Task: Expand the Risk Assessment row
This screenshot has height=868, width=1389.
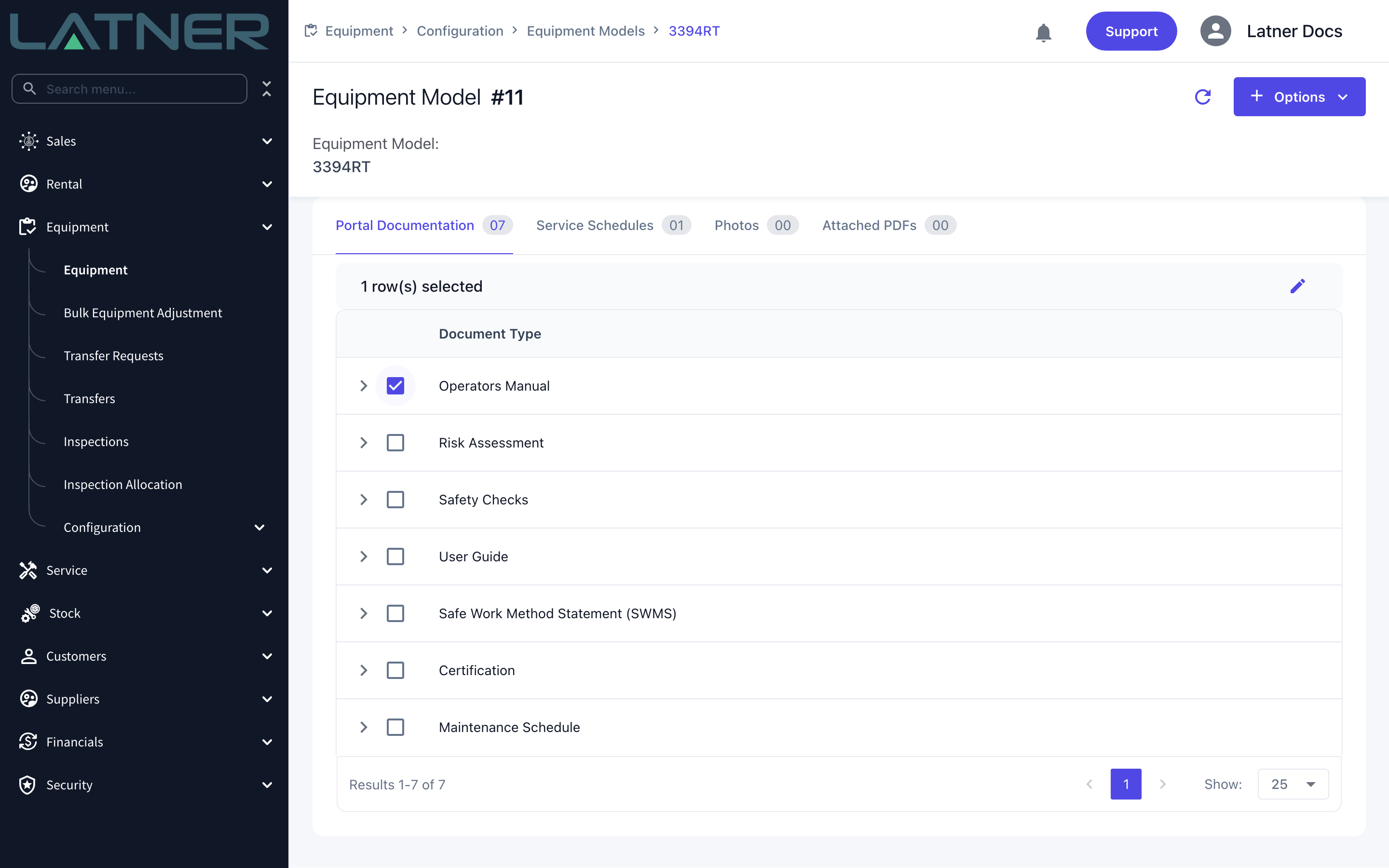Action: [x=363, y=443]
